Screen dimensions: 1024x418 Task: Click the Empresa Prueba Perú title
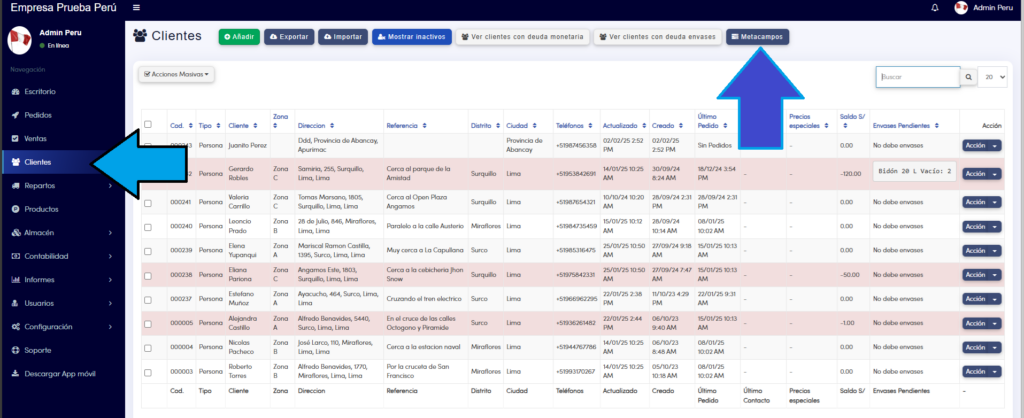(x=63, y=8)
